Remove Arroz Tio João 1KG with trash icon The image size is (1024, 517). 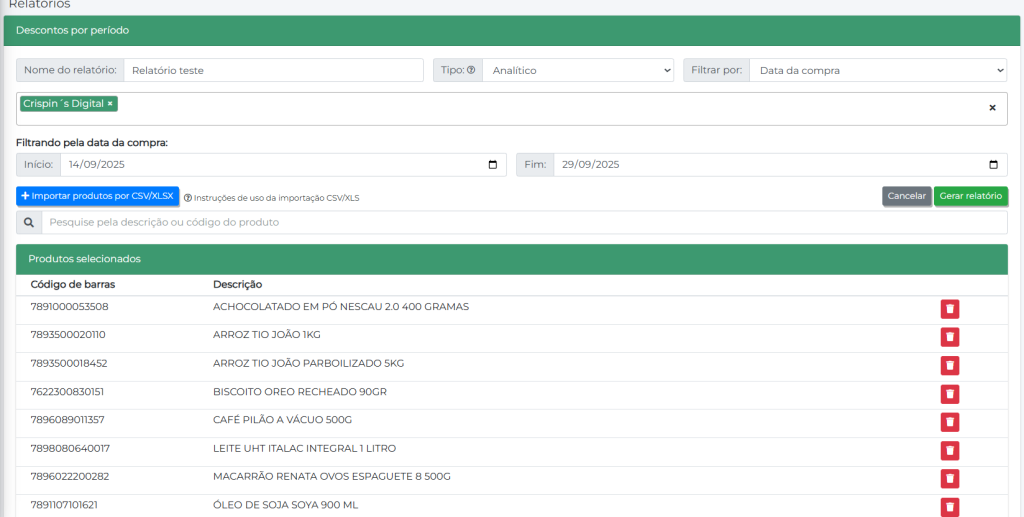tap(949, 337)
